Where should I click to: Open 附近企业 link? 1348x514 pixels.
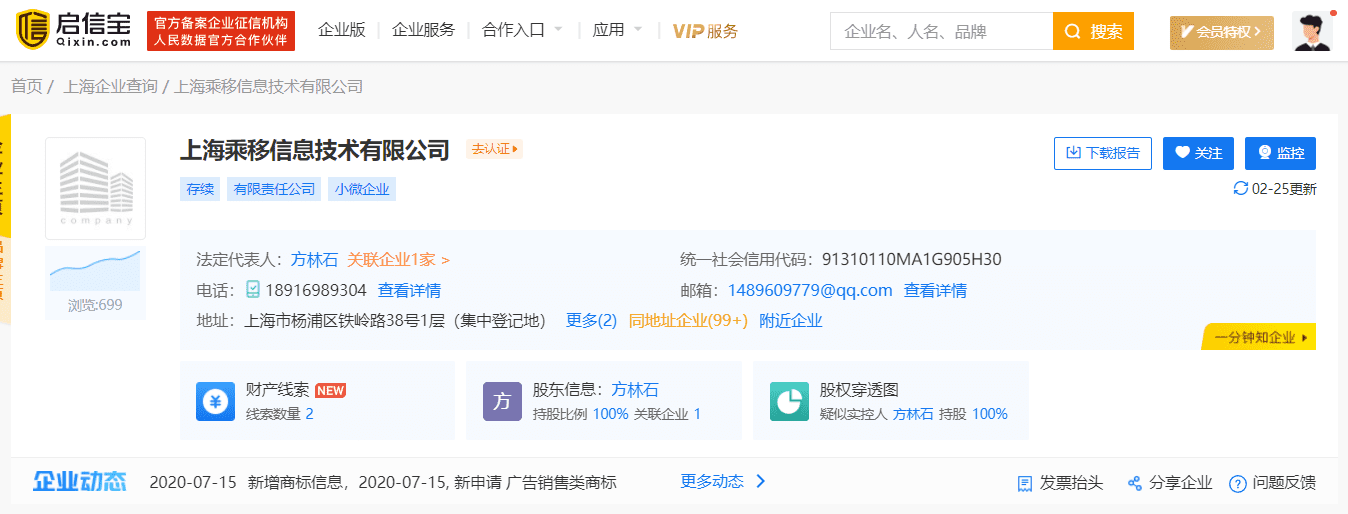click(791, 321)
